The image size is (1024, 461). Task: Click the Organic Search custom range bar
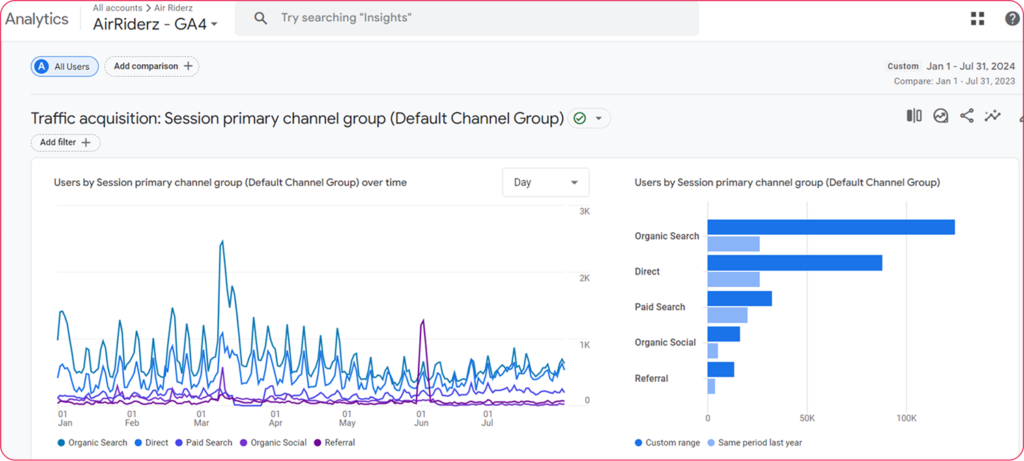(830, 227)
